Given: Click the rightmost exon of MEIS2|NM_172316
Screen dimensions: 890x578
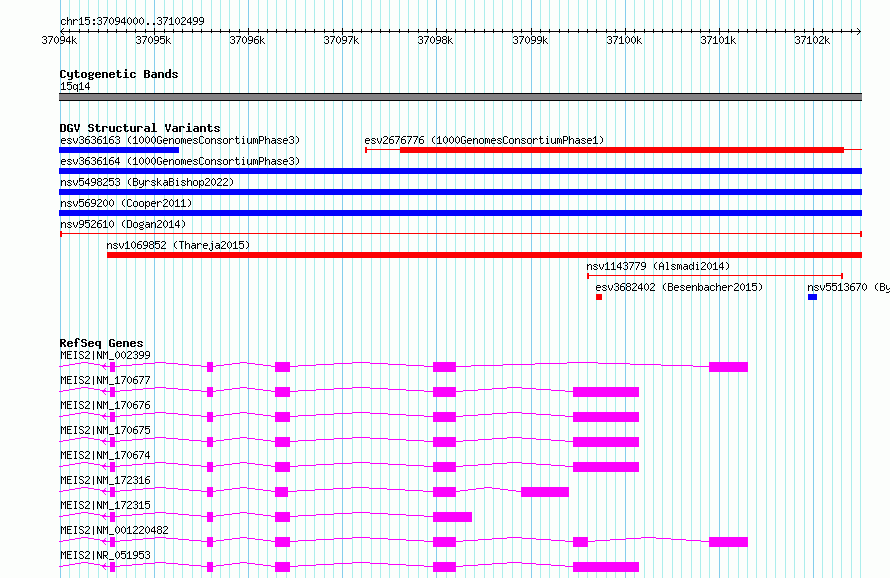Looking at the screenshot, I should coord(545,492).
